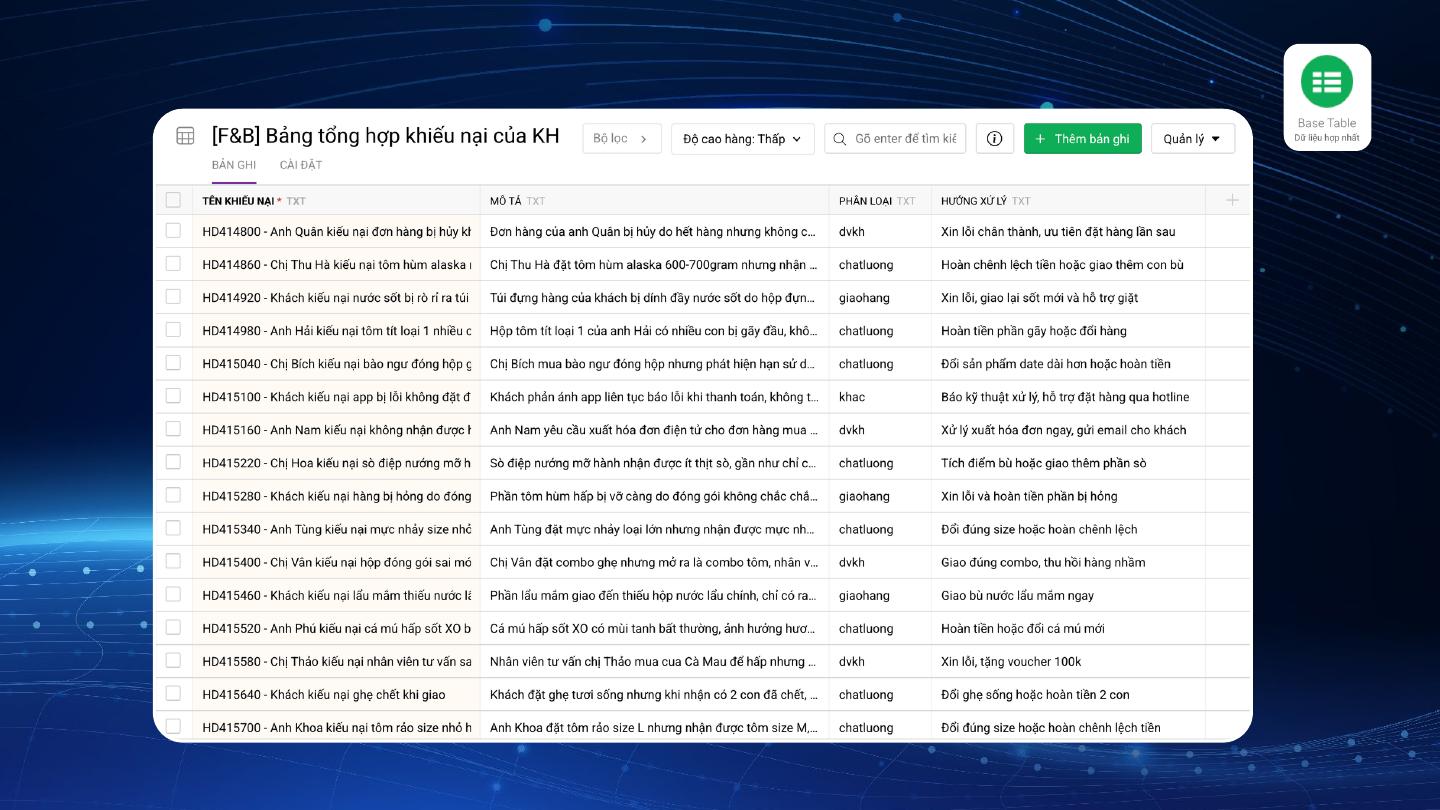Select the BẢN GHI tab

234,165
